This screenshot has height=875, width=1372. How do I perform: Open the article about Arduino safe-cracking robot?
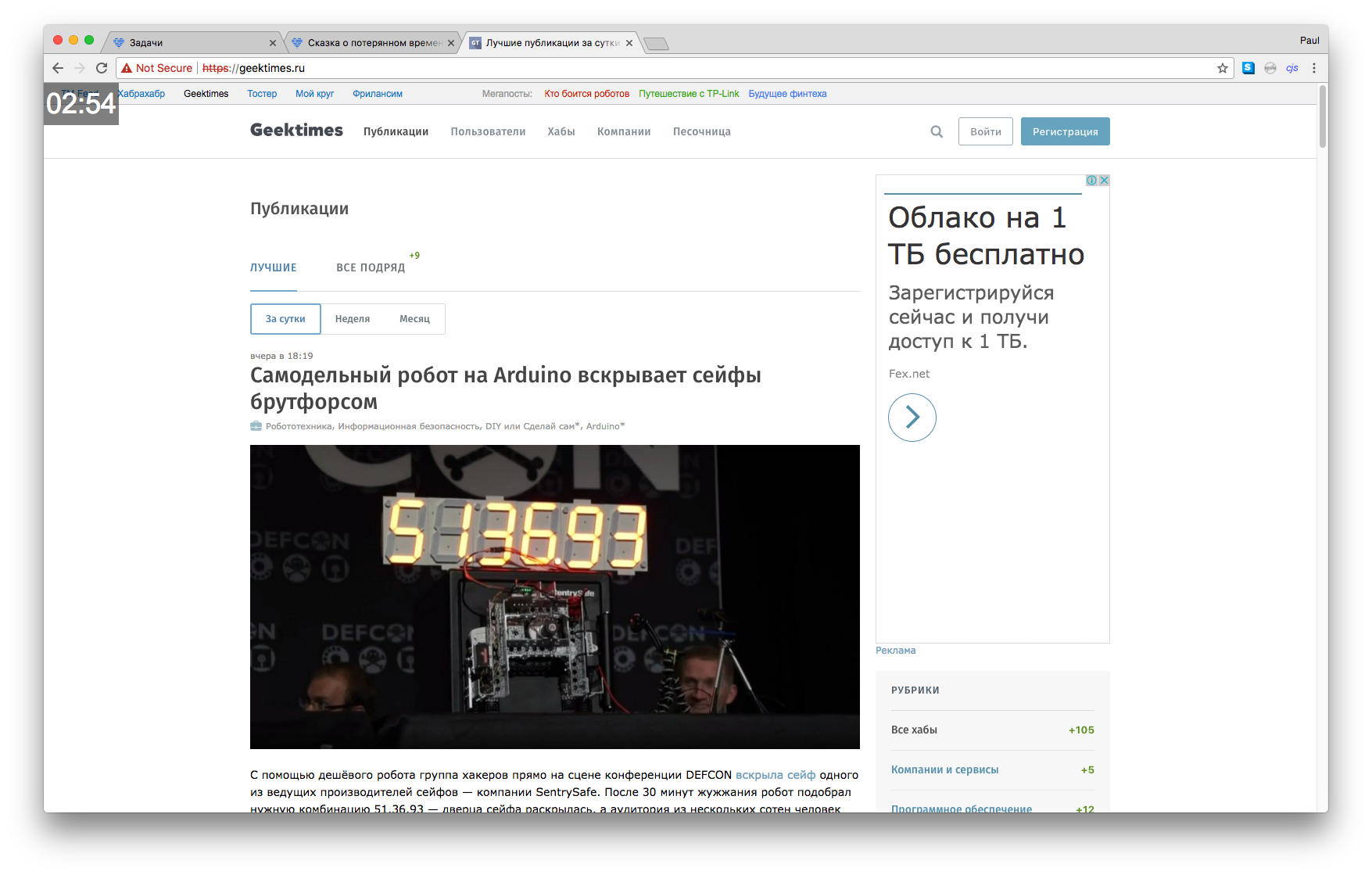point(506,388)
